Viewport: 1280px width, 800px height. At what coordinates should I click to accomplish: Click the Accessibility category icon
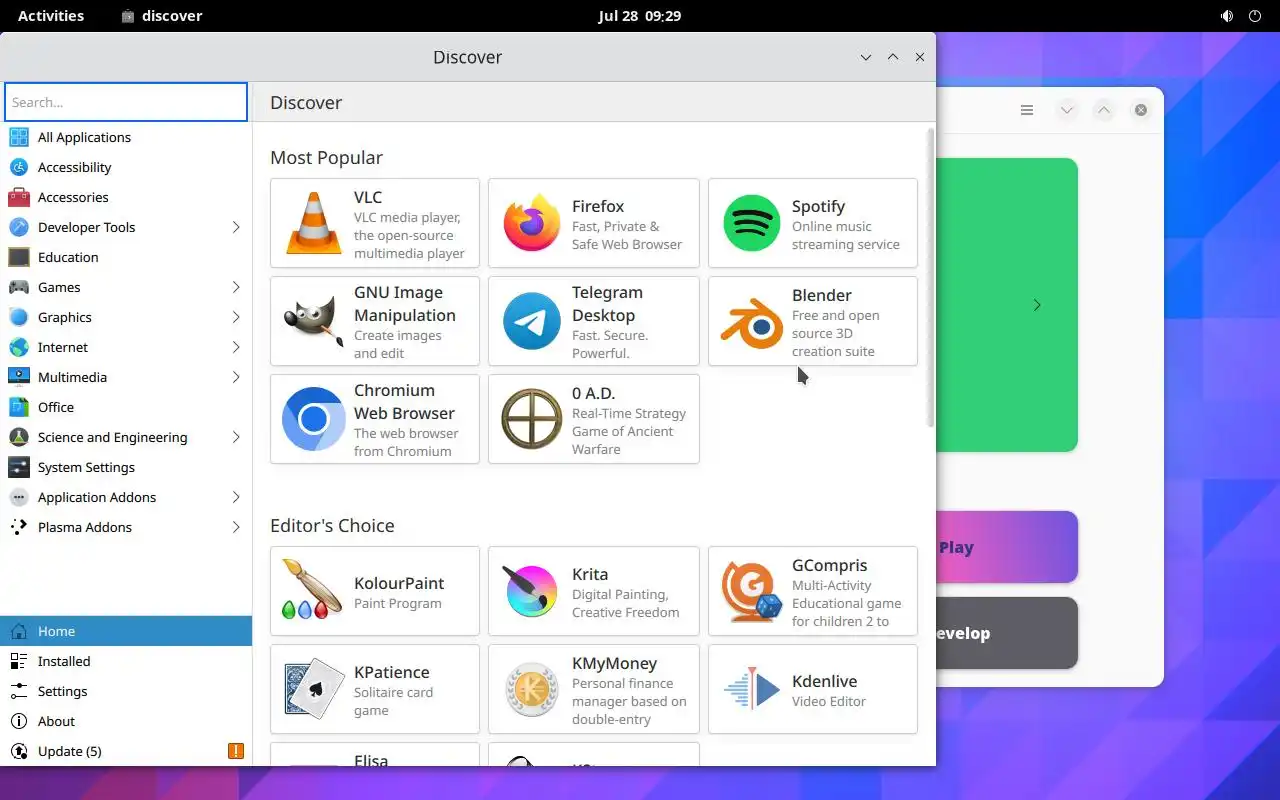(x=19, y=167)
